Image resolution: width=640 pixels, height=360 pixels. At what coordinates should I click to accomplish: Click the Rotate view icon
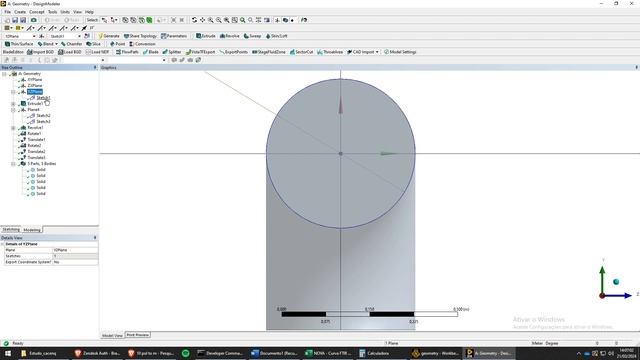[x=194, y=20]
